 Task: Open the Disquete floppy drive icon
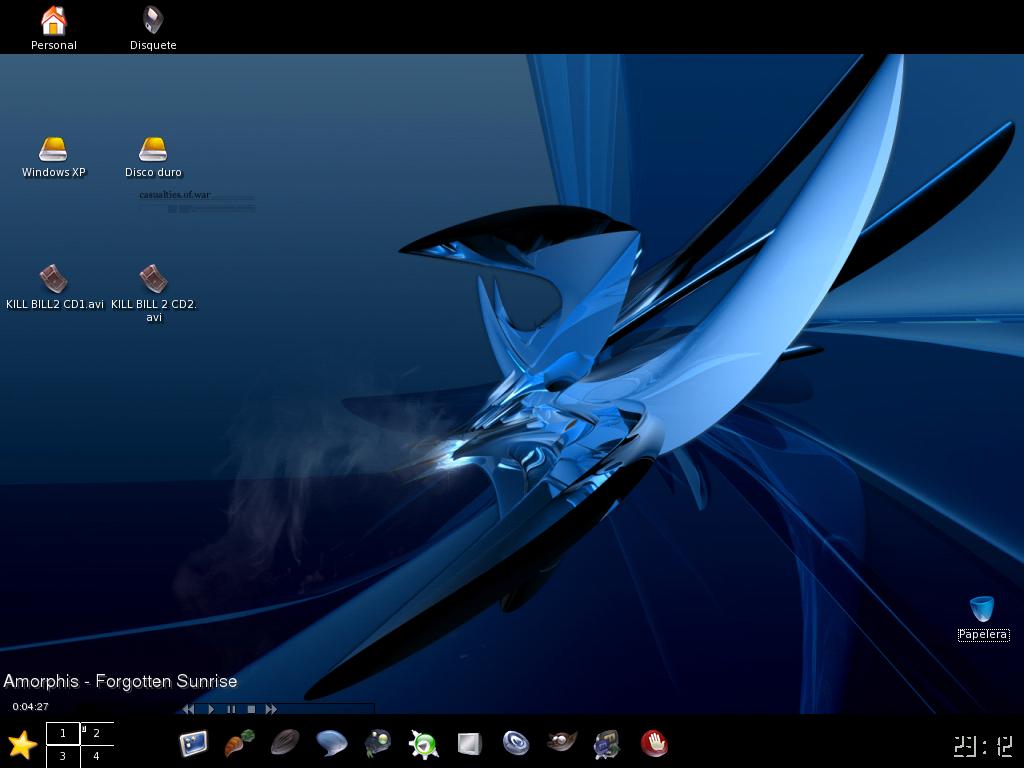pos(153,21)
